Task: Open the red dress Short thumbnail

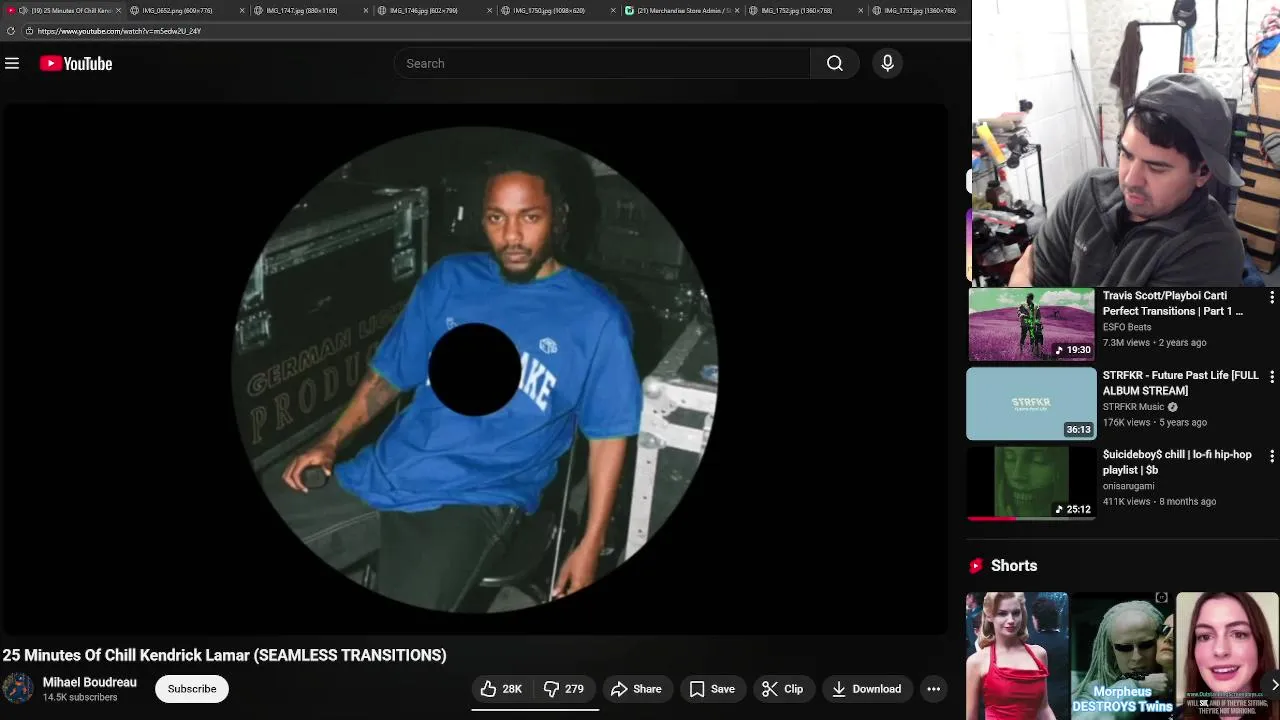Action: pyautogui.click(x=1017, y=656)
